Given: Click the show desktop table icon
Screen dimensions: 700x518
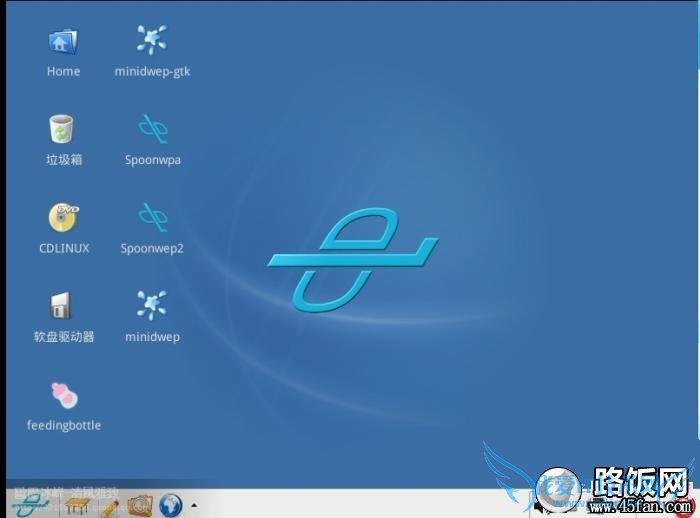Looking at the screenshot, I should pyautogui.click(x=77, y=506).
